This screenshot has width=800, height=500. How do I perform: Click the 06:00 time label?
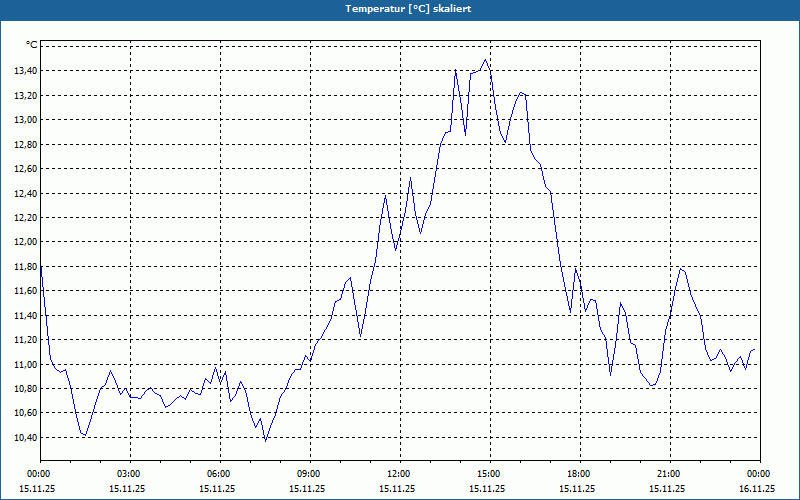tap(220, 474)
